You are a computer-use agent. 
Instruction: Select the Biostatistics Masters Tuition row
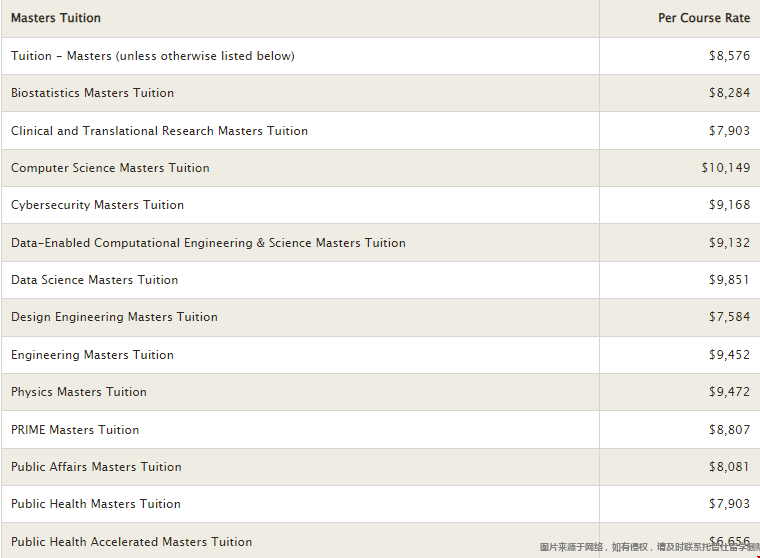click(92, 93)
